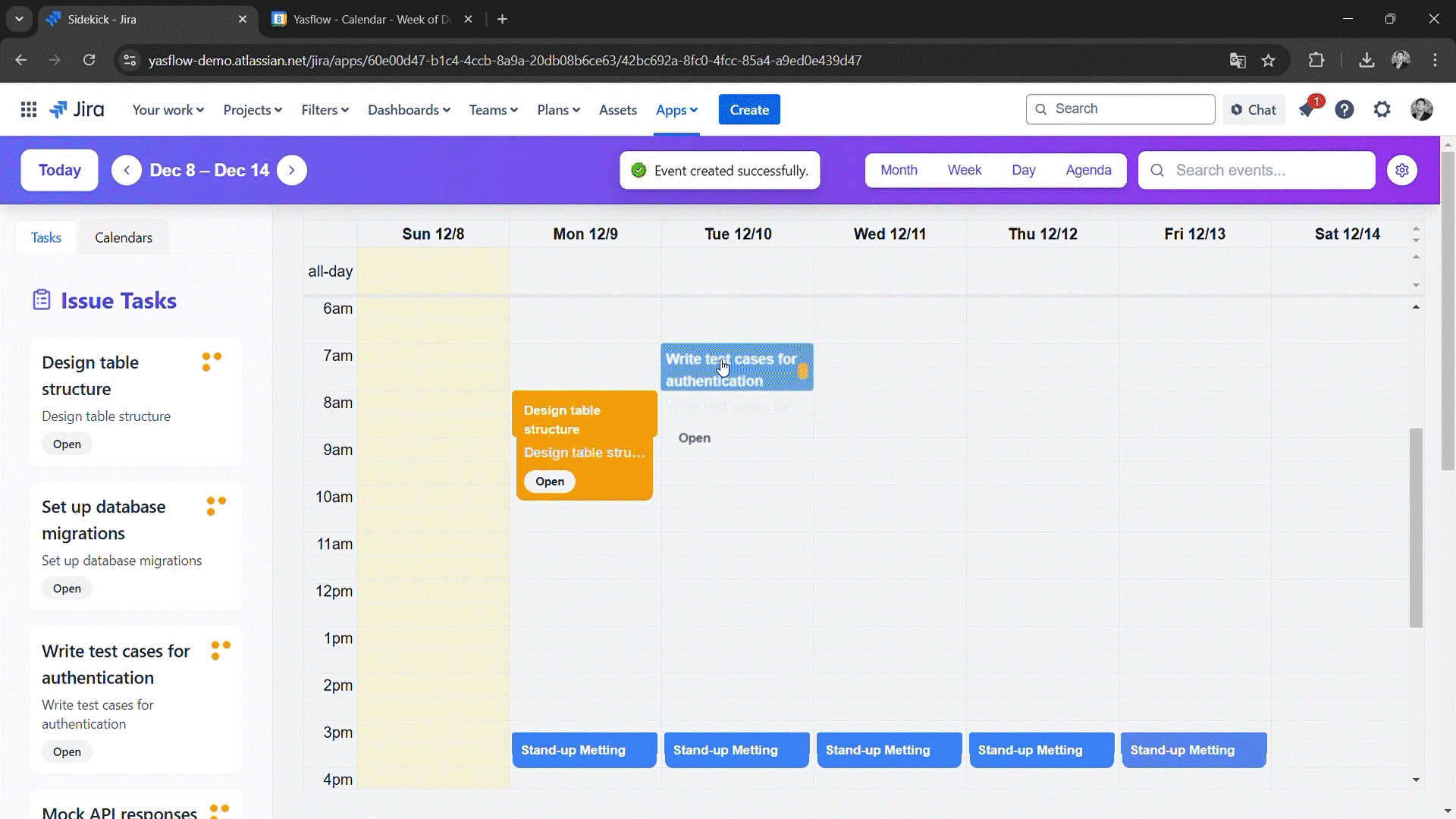Click drag handle on Design table structure task

coord(212,362)
